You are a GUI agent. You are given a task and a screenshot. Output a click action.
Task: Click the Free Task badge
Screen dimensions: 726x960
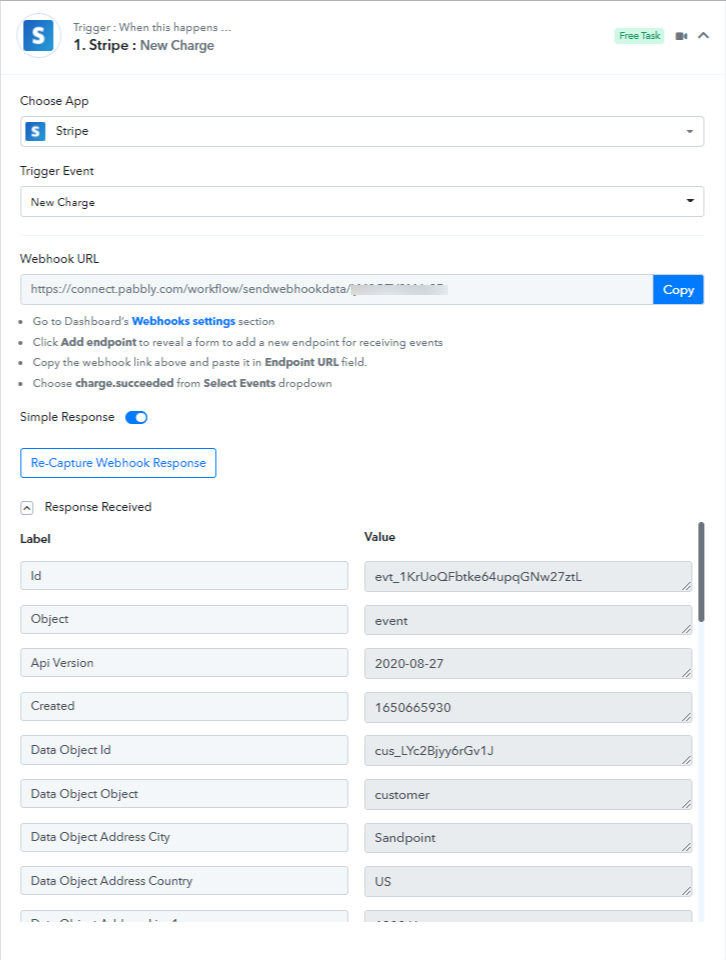(x=639, y=36)
